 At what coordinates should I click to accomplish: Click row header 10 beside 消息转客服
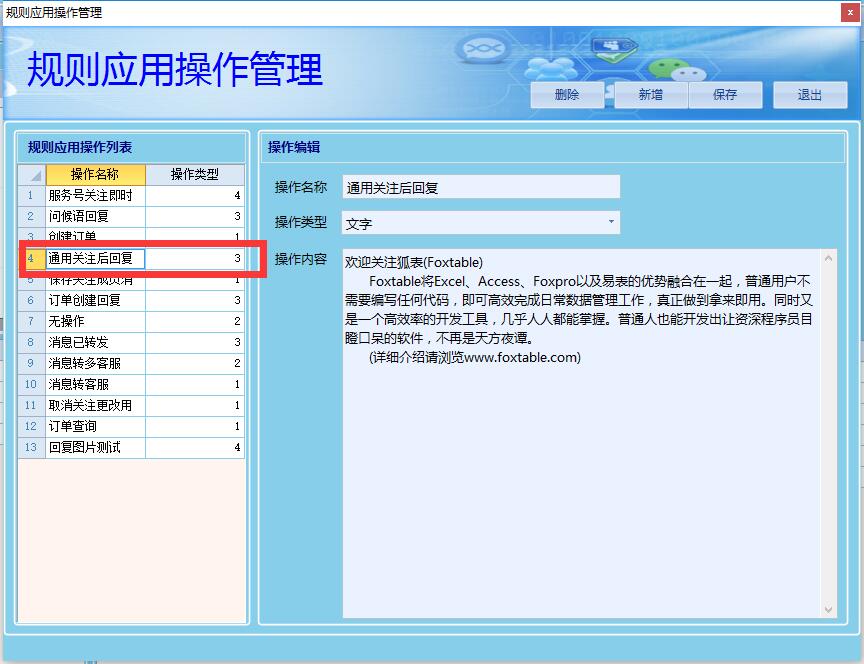pyautogui.click(x=32, y=384)
